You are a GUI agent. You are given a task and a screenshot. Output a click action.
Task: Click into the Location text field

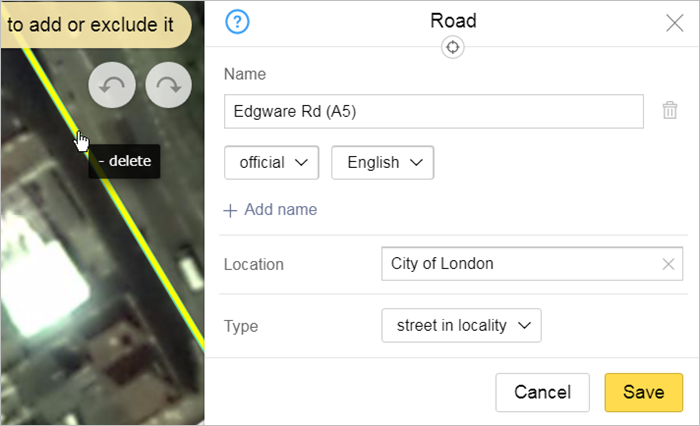pos(518,264)
